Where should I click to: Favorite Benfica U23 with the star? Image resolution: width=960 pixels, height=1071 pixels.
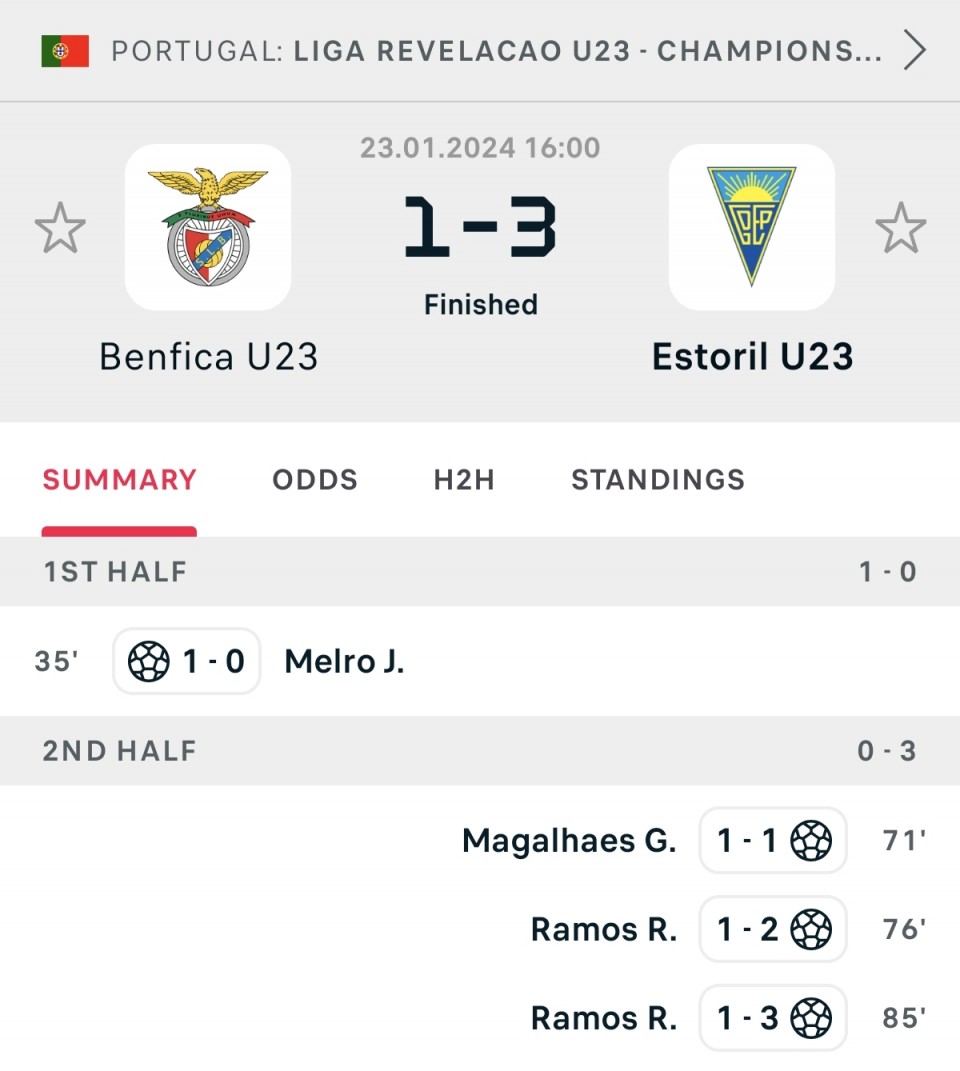60,228
